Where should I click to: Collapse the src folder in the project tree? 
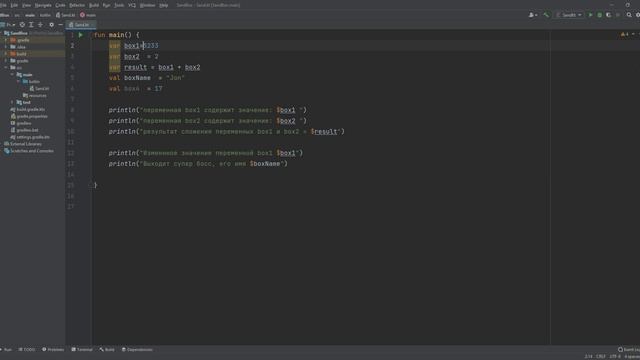(x=6, y=68)
